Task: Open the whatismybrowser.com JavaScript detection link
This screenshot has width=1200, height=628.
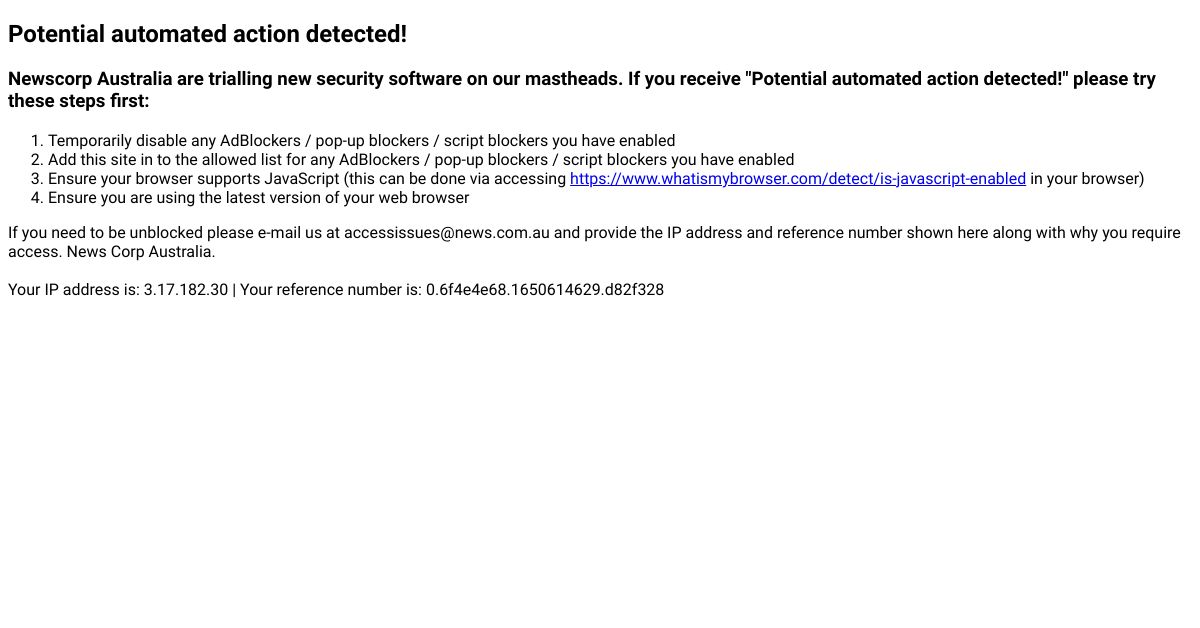Action: (x=797, y=179)
